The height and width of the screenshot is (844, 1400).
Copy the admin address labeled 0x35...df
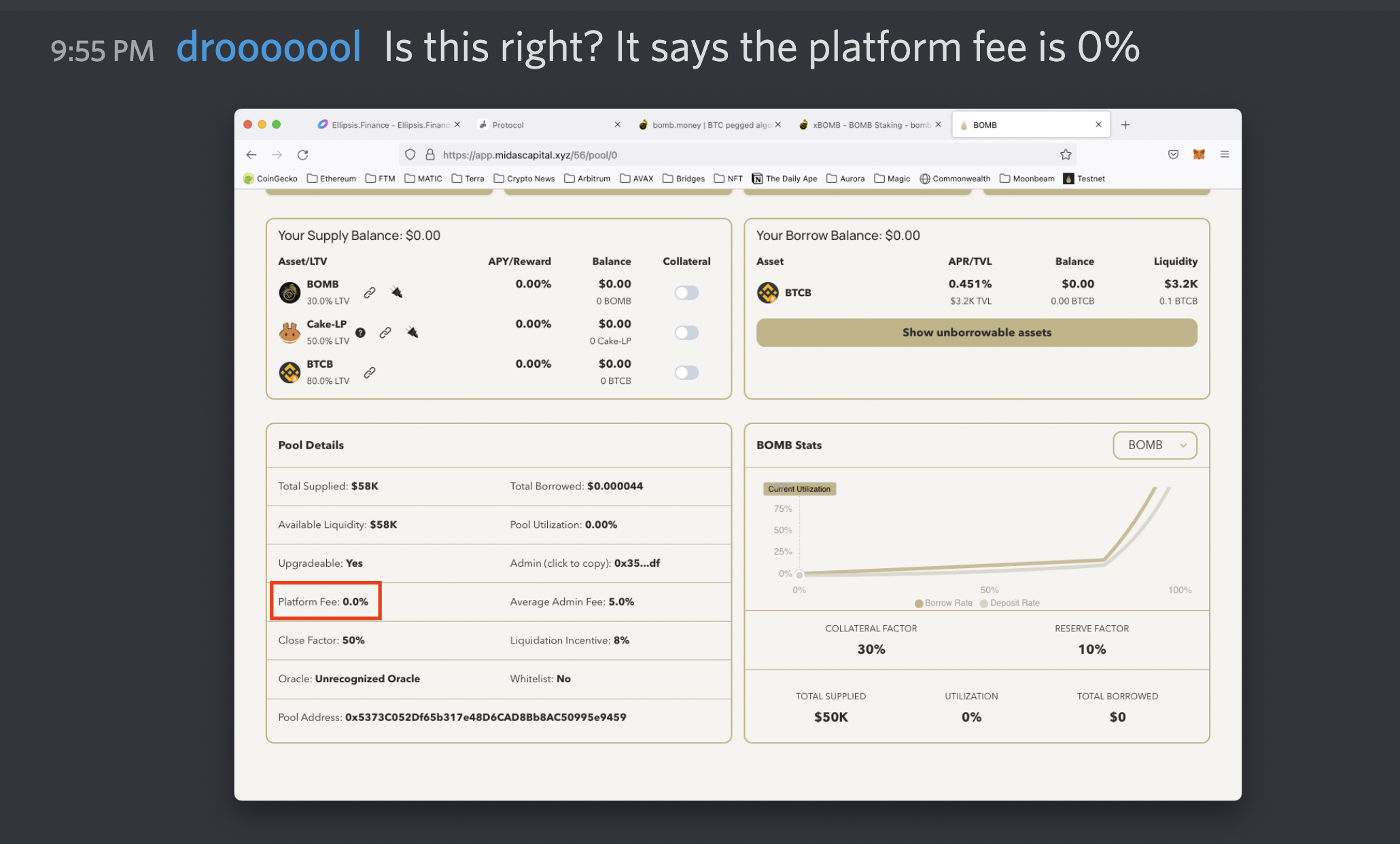(x=637, y=563)
